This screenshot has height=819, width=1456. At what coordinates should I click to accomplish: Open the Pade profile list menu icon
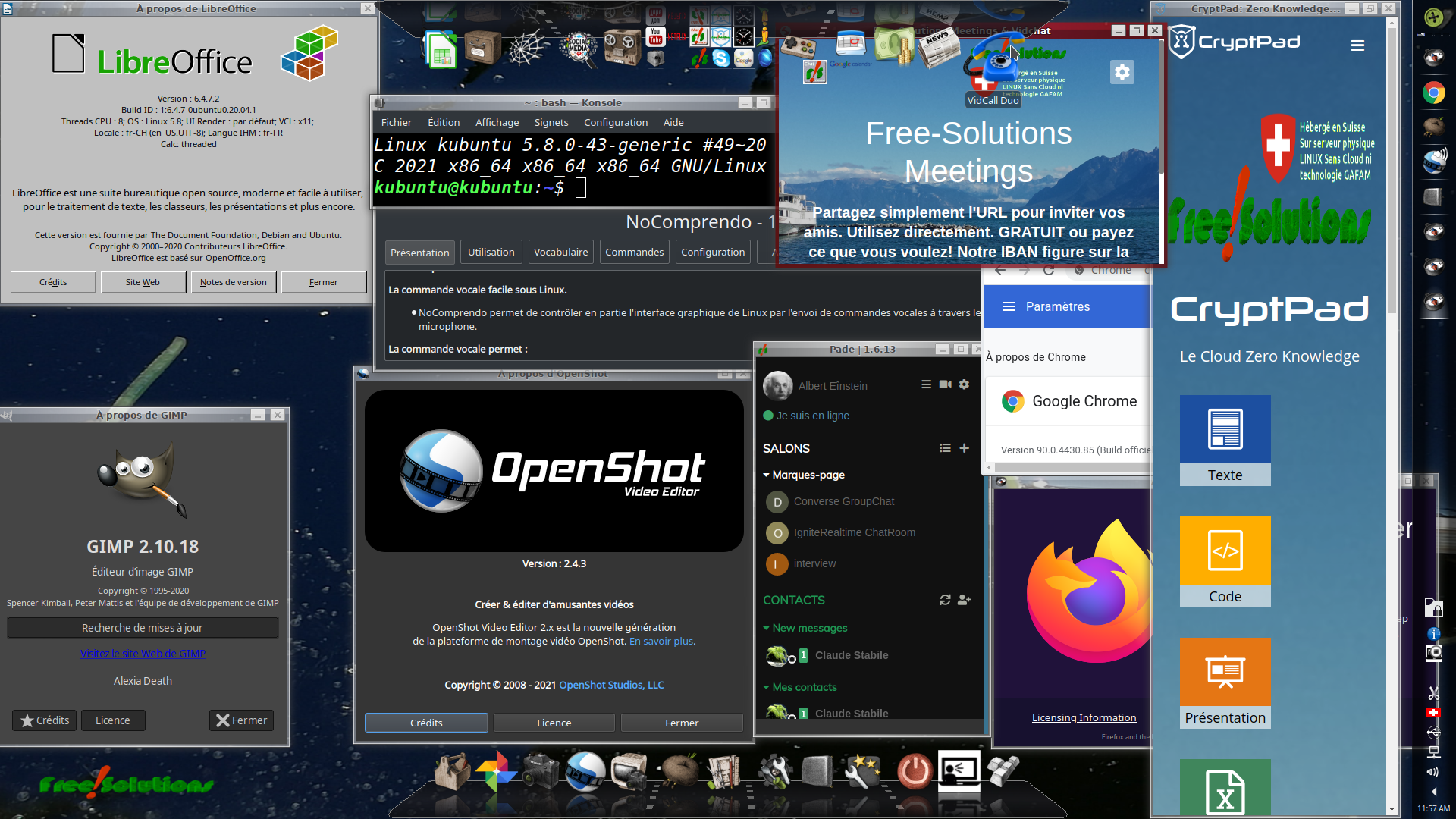tap(926, 384)
